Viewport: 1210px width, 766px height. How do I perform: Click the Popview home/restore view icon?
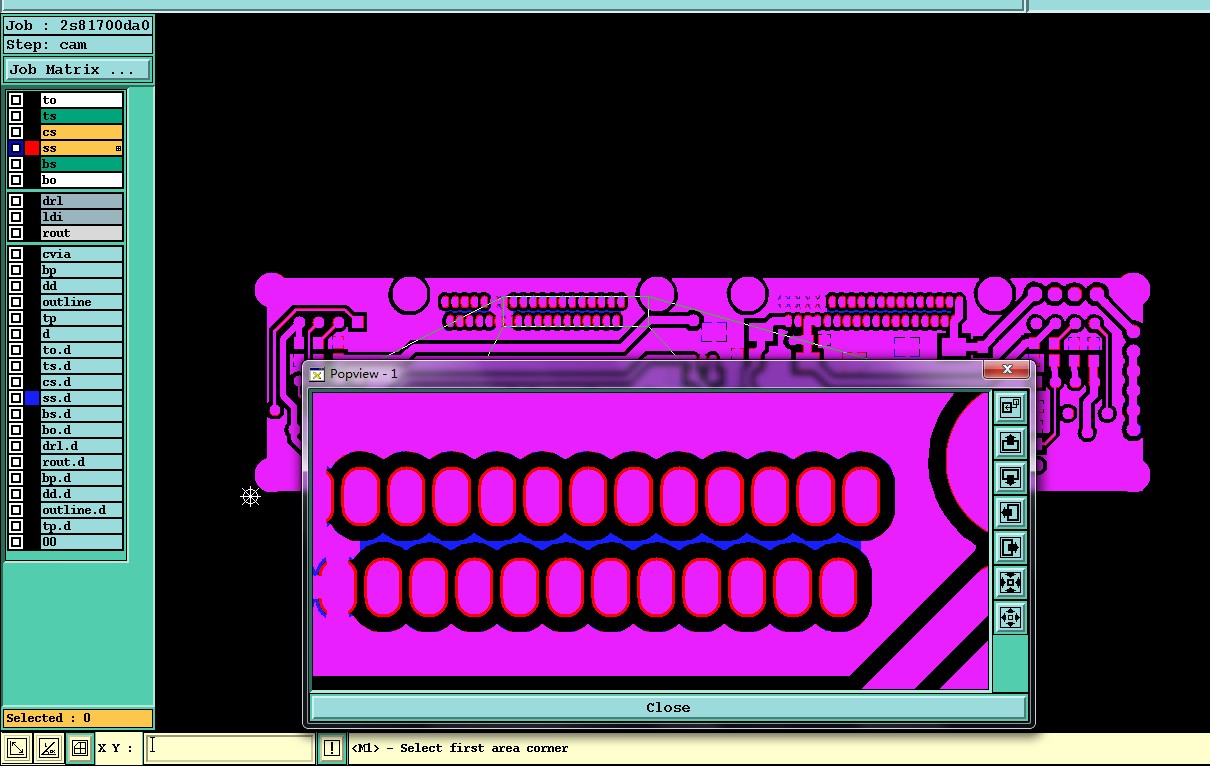click(1010, 407)
